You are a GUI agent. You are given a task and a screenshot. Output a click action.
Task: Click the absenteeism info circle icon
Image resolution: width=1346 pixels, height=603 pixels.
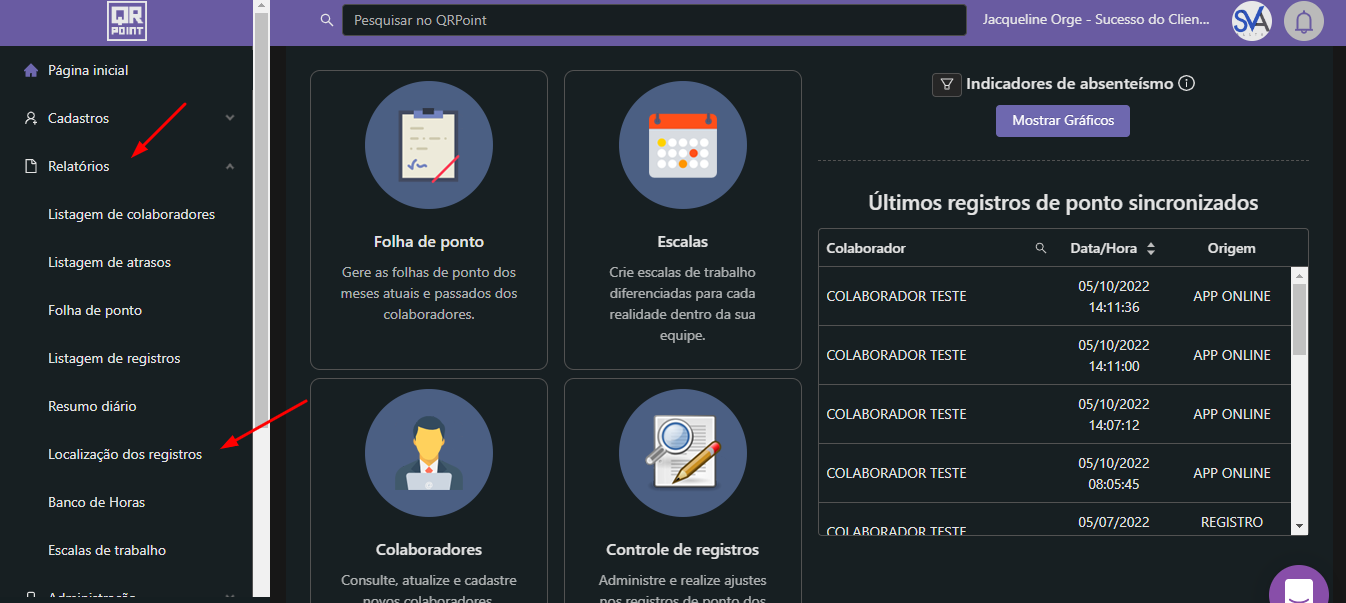pyautogui.click(x=1187, y=84)
